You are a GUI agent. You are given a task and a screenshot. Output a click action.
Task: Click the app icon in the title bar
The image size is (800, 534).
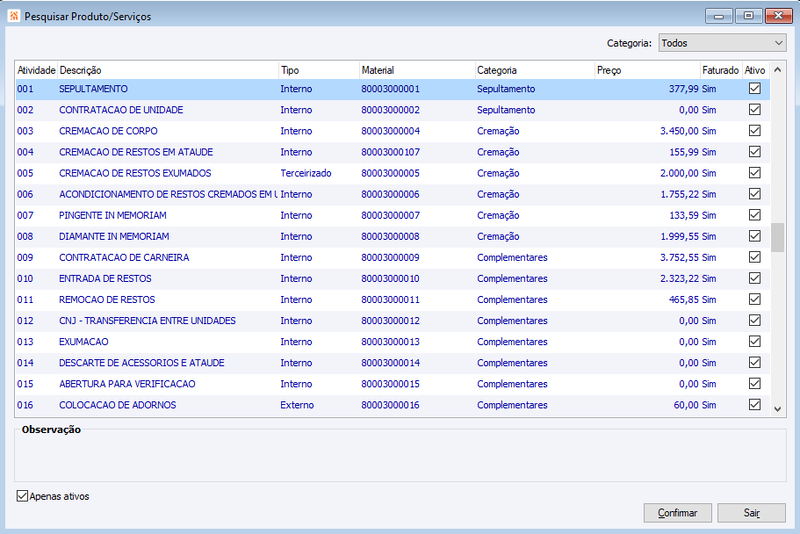click(x=14, y=16)
